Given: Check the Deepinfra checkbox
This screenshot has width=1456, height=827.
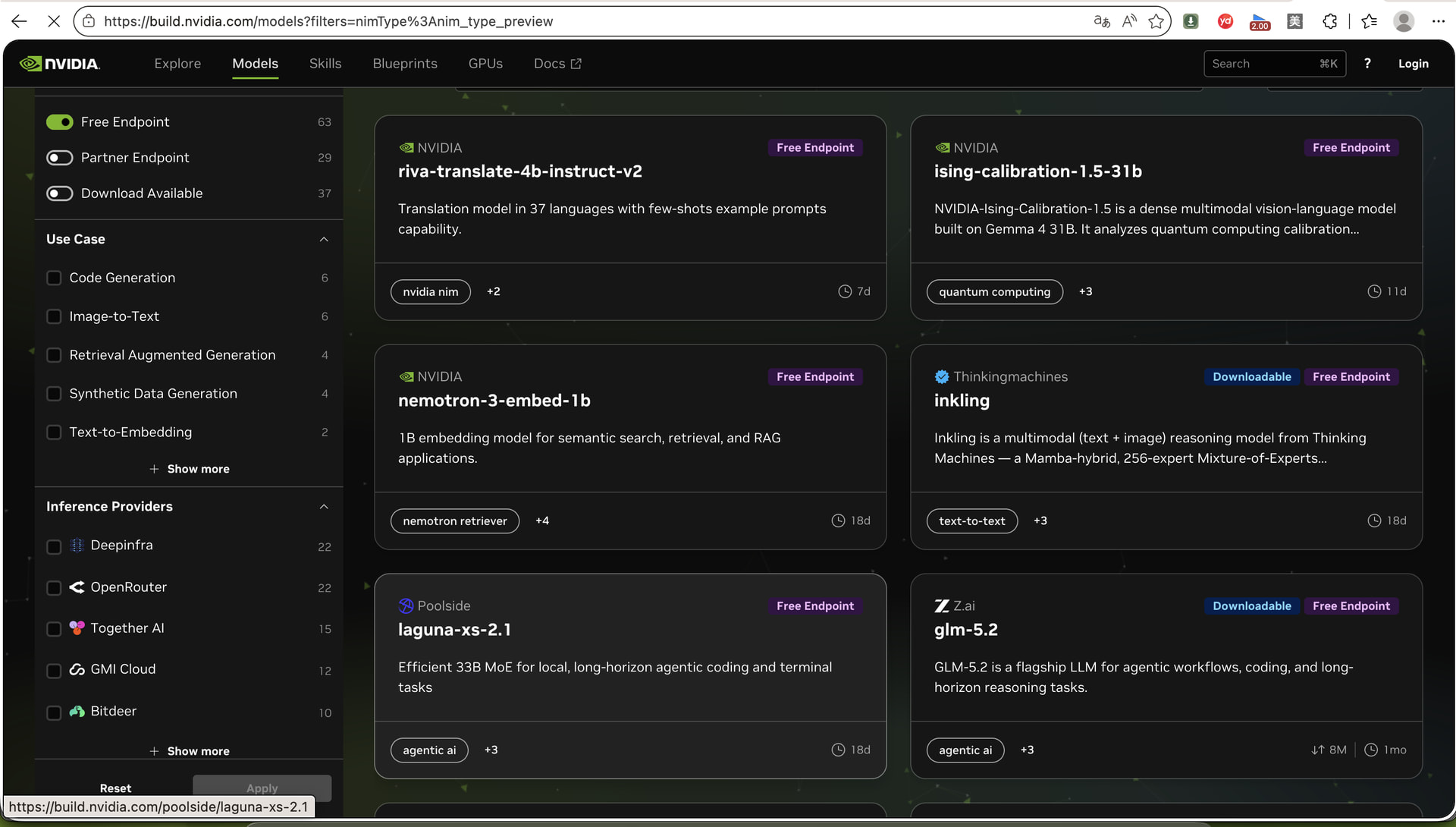Looking at the screenshot, I should pyautogui.click(x=54, y=547).
